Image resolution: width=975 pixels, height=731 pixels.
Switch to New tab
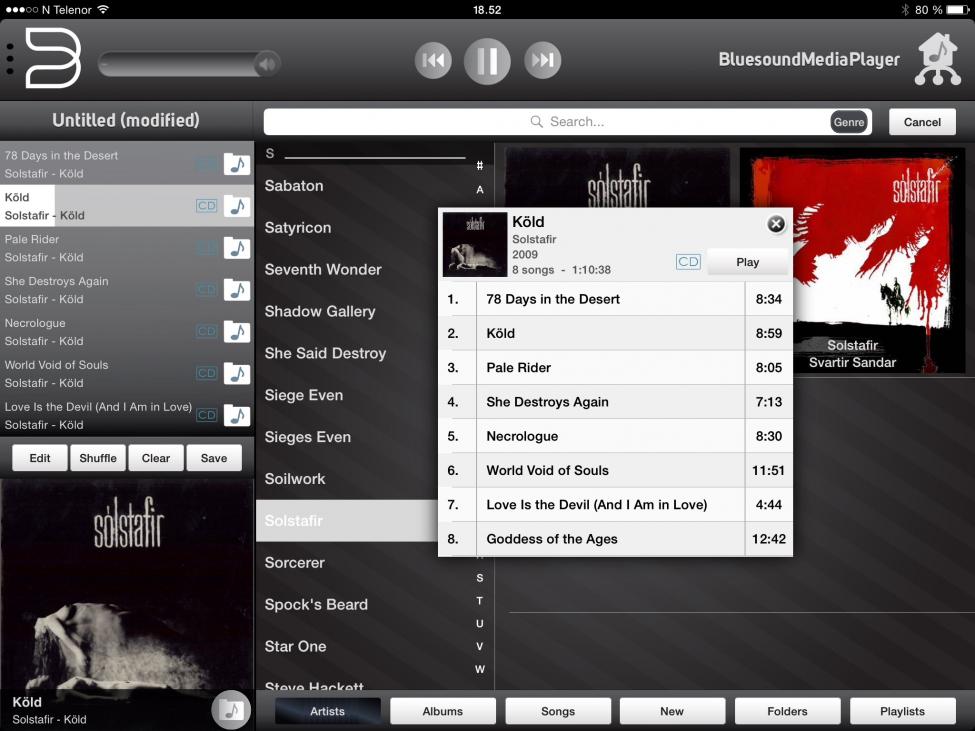click(x=672, y=711)
